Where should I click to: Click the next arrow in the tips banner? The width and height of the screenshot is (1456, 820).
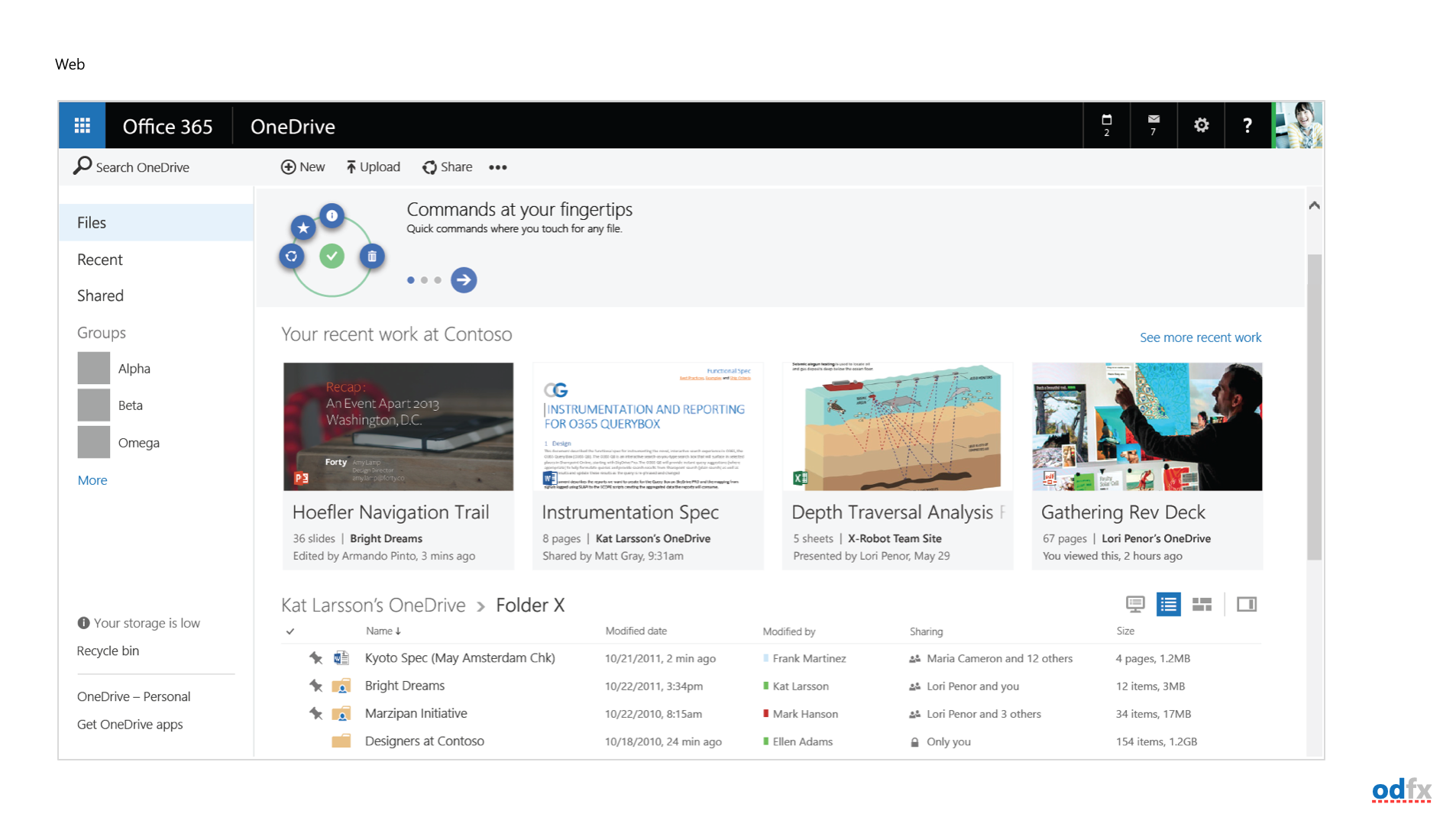[464, 280]
